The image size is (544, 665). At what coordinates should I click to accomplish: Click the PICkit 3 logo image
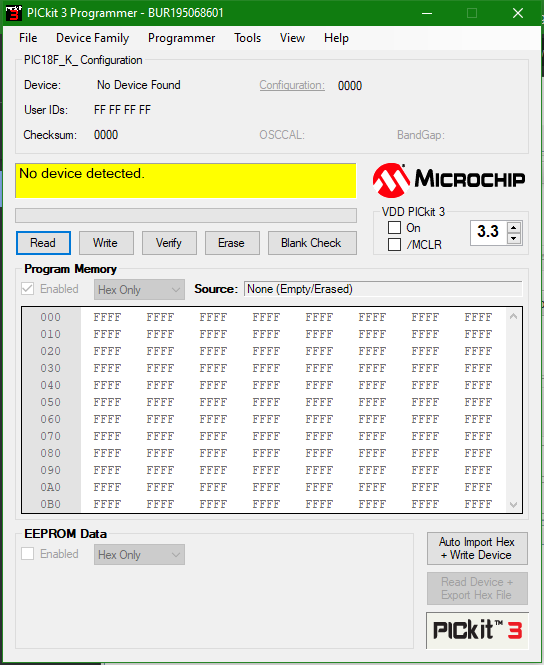[x=477, y=630]
